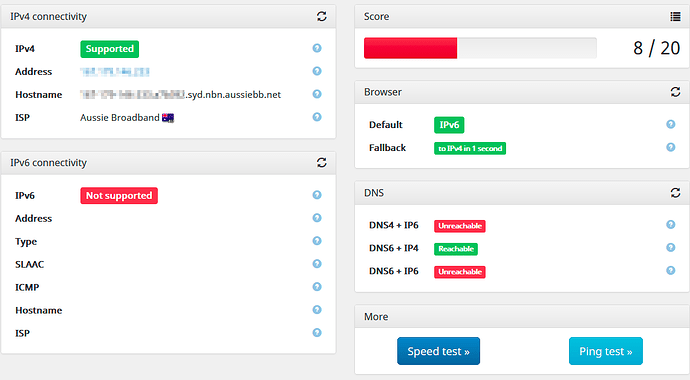Click the Type label in IPv6 panel
The height and width of the screenshot is (380, 690).
[26, 242]
